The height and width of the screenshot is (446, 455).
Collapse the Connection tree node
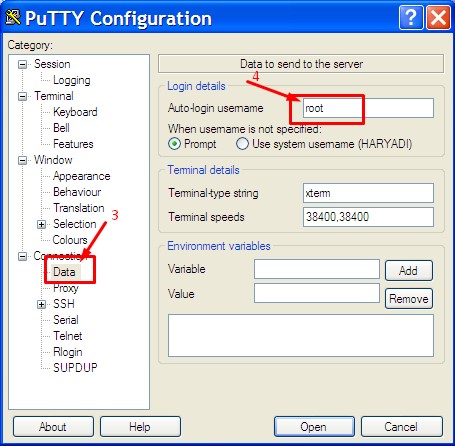click(22, 256)
